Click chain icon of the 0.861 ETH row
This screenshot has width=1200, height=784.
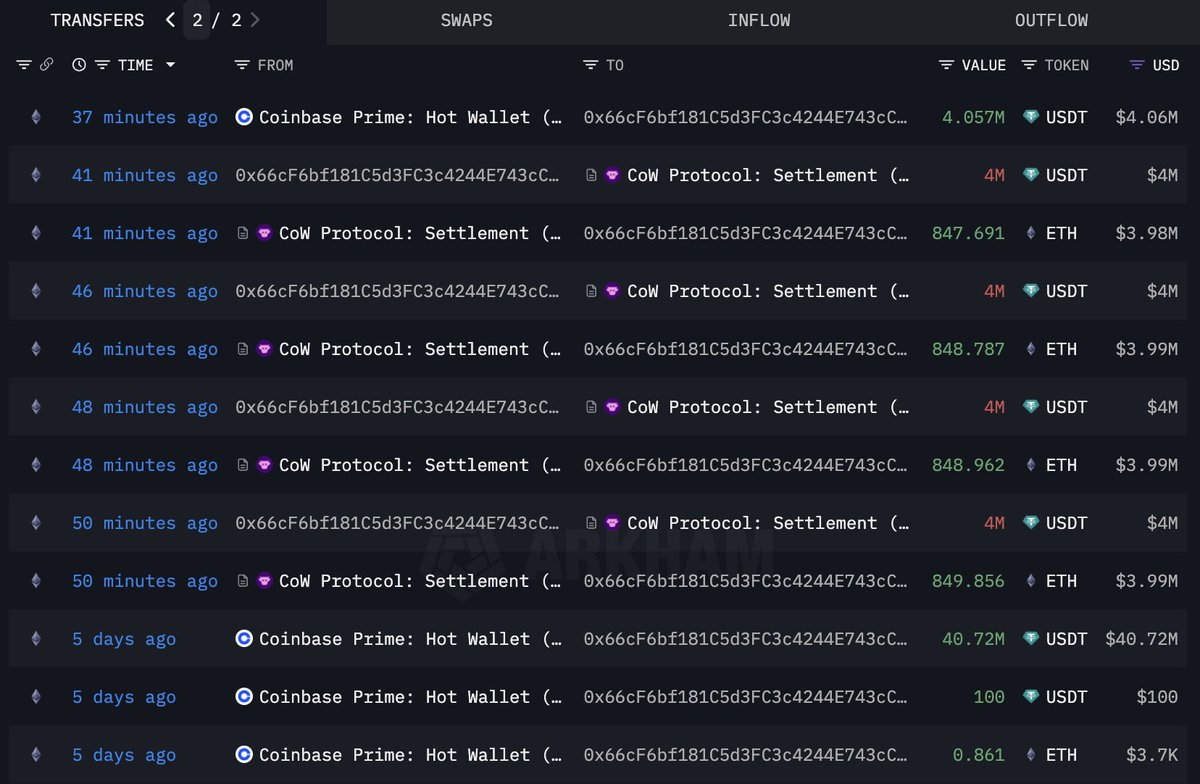click(x=36, y=755)
